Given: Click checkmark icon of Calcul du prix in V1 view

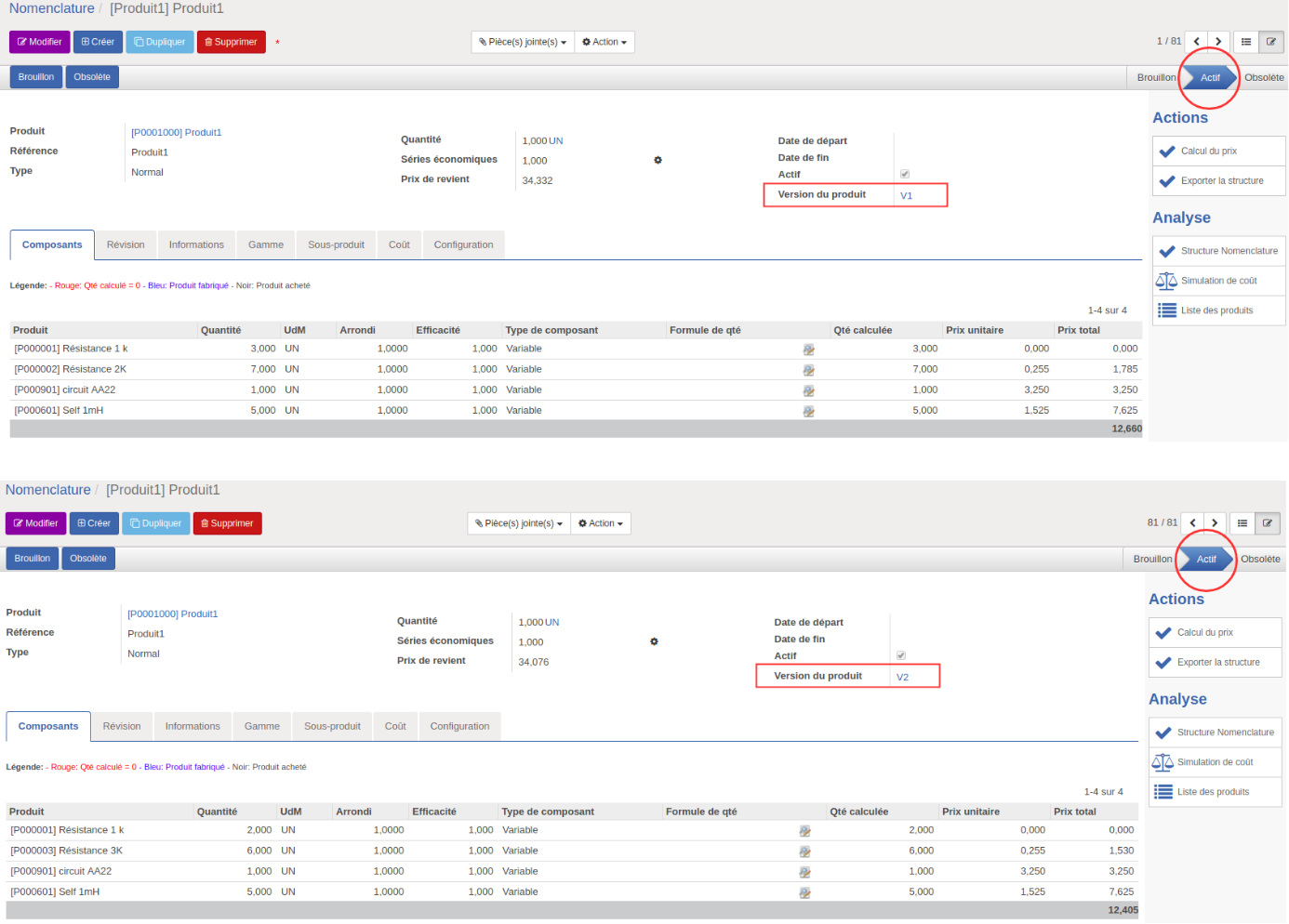Looking at the screenshot, I should point(1167,152).
